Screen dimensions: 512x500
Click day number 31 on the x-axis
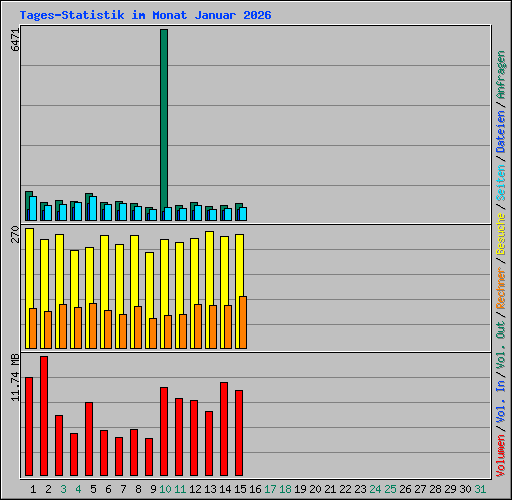tap(480, 489)
